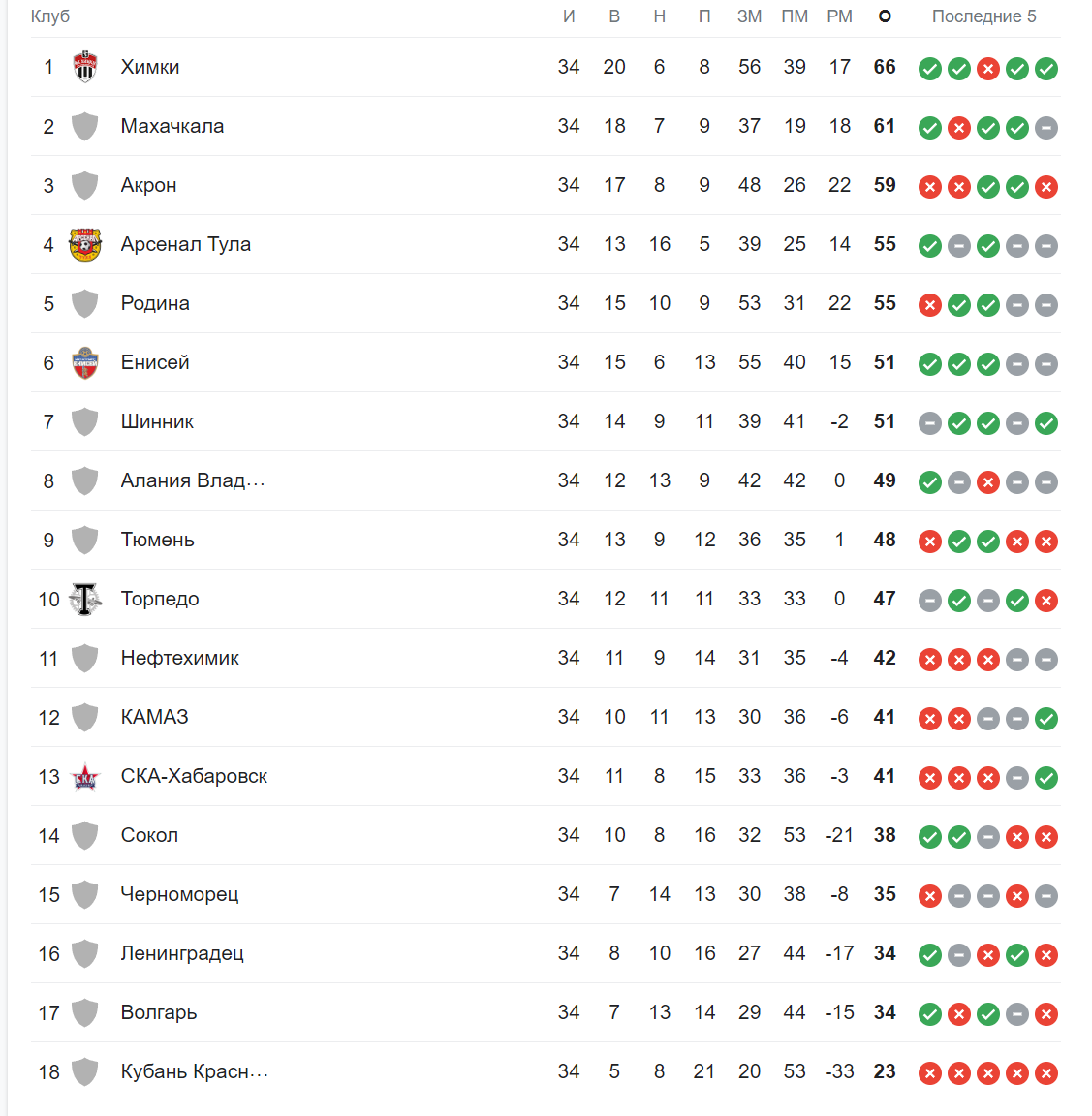Image resolution: width=1092 pixels, height=1116 pixels.
Task: Click the Химки club logo
Action: (84, 67)
